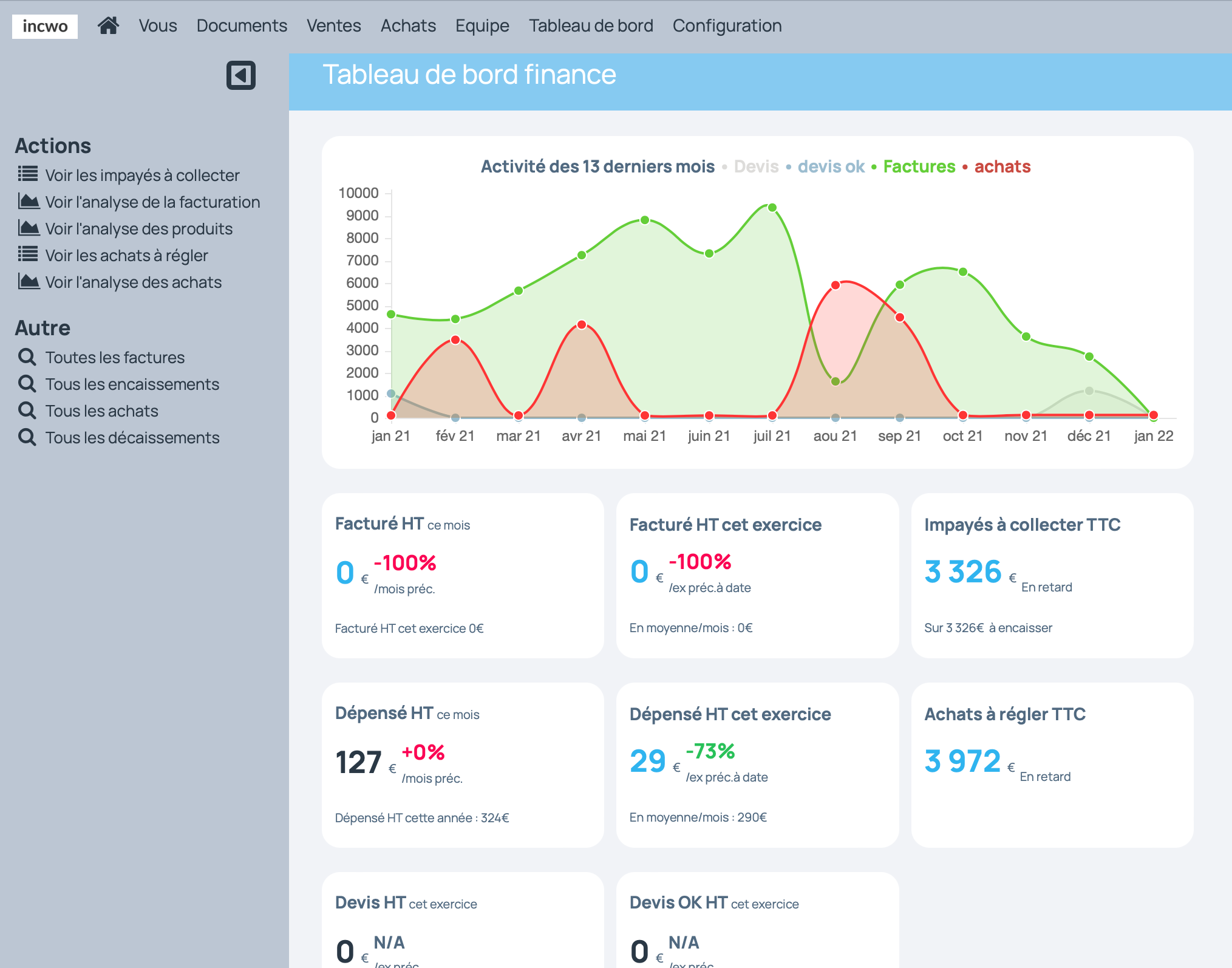The height and width of the screenshot is (968, 1232).
Task: Click the search icon next to Tous les achats
Action: tap(28, 410)
